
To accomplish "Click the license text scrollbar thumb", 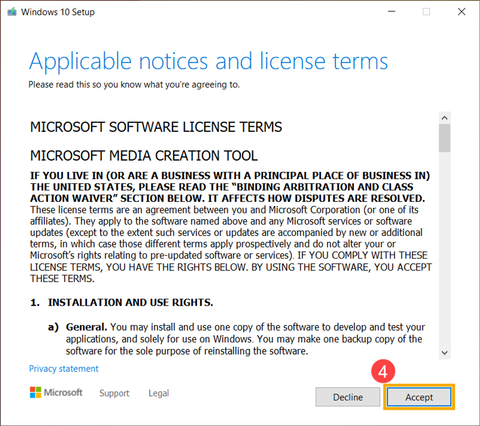I will tap(444, 138).
